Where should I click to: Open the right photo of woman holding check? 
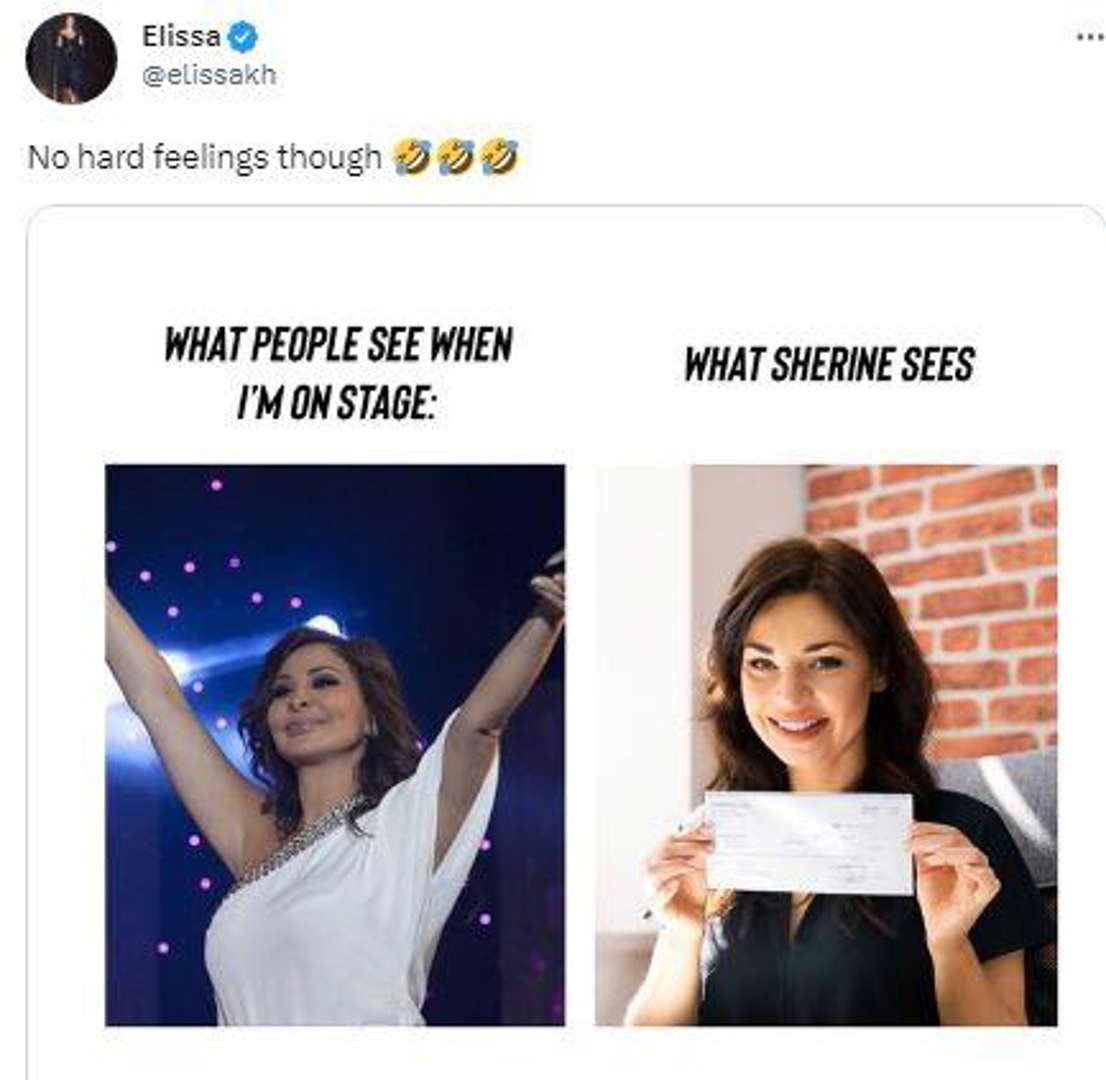(x=825, y=744)
